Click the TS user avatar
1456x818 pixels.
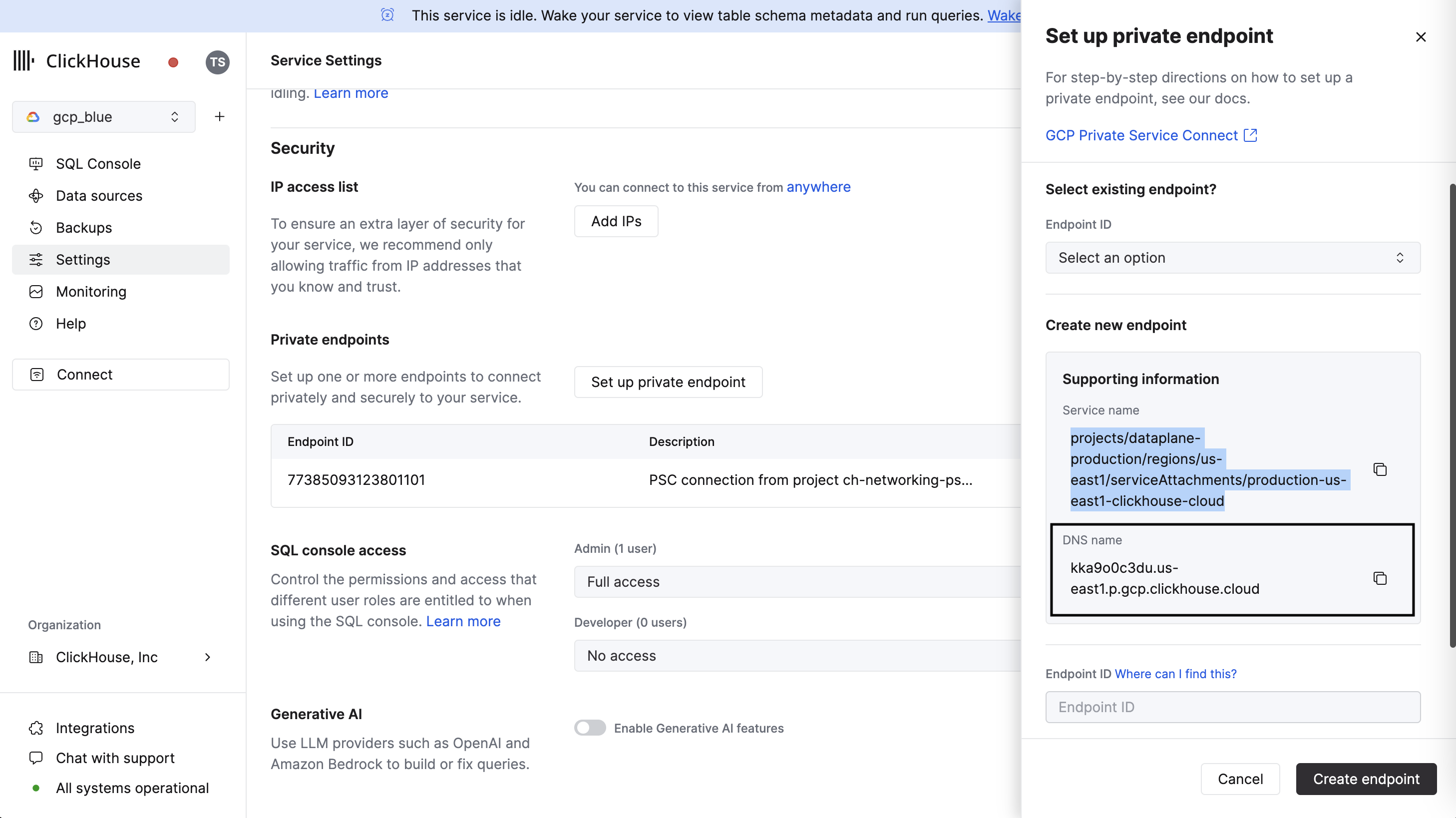[x=218, y=62]
